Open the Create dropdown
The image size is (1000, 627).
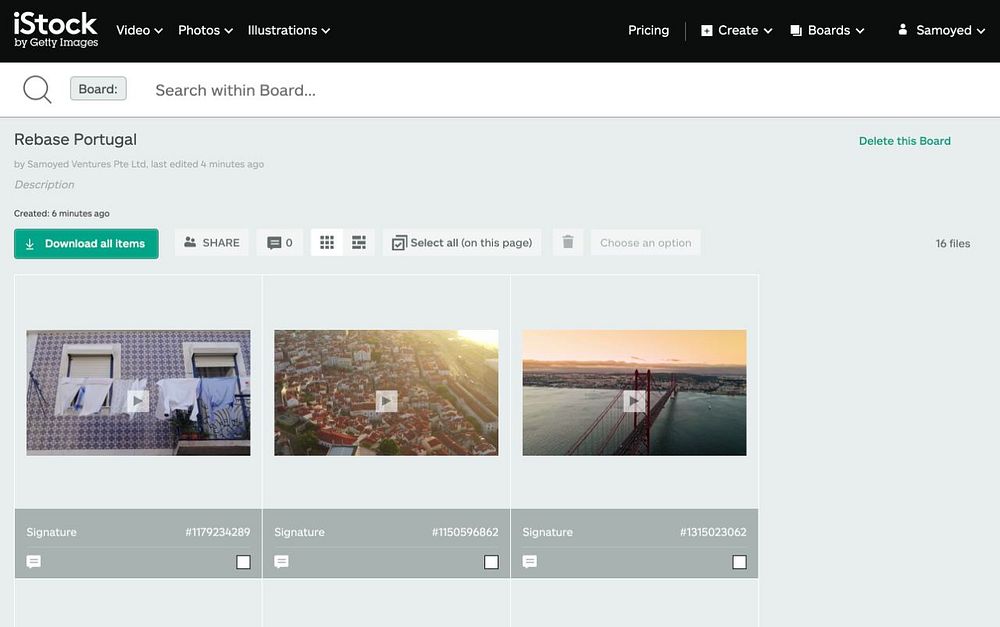(x=737, y=30)
